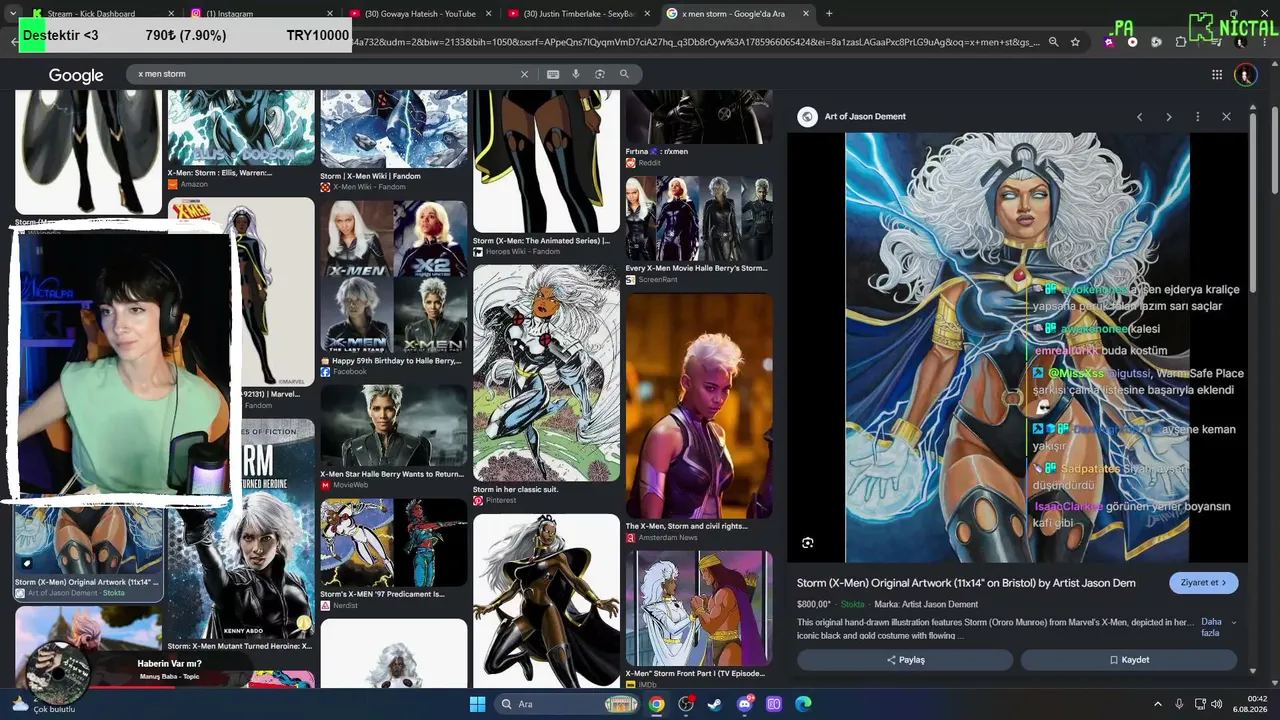Switch to the Instagram tab

pyautogui.click(x=260, y=14)
